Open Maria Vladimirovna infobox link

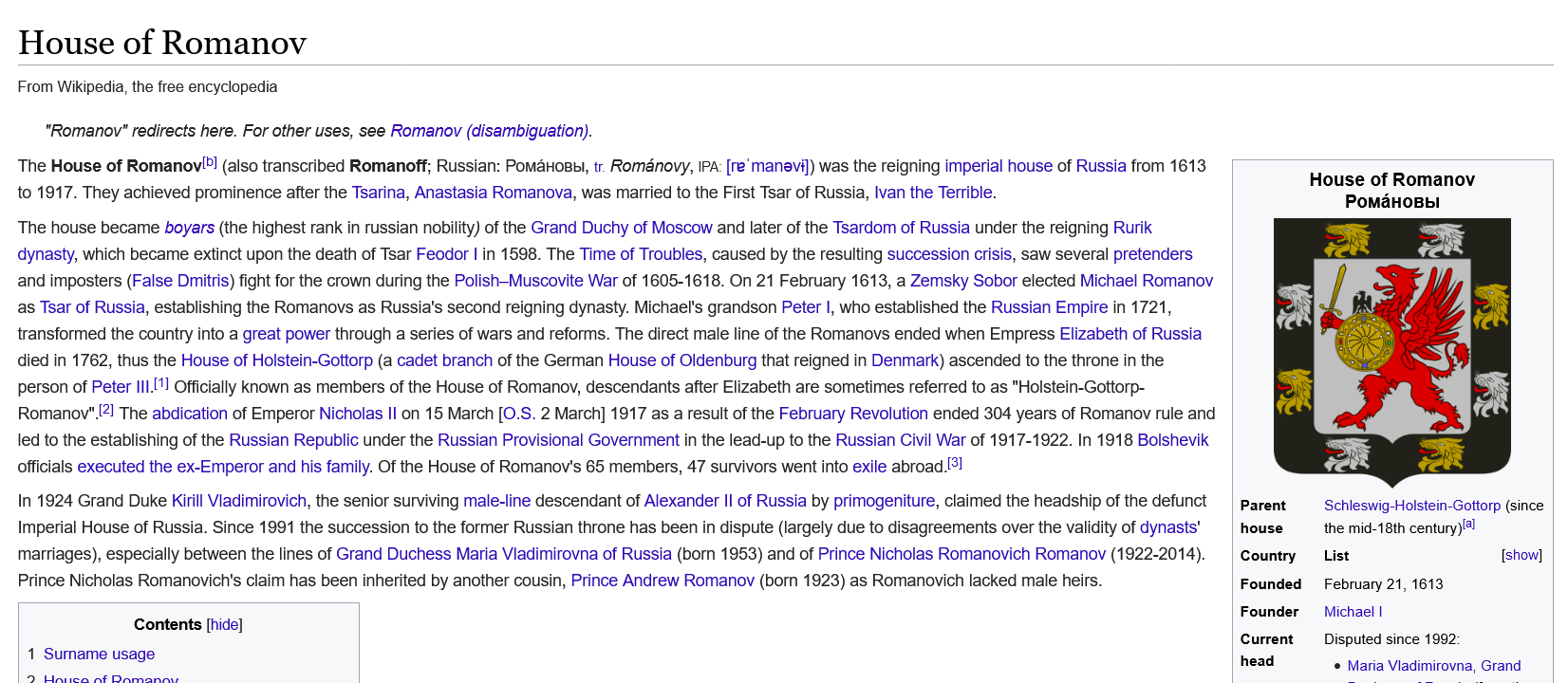click(x=1434, y=666)
